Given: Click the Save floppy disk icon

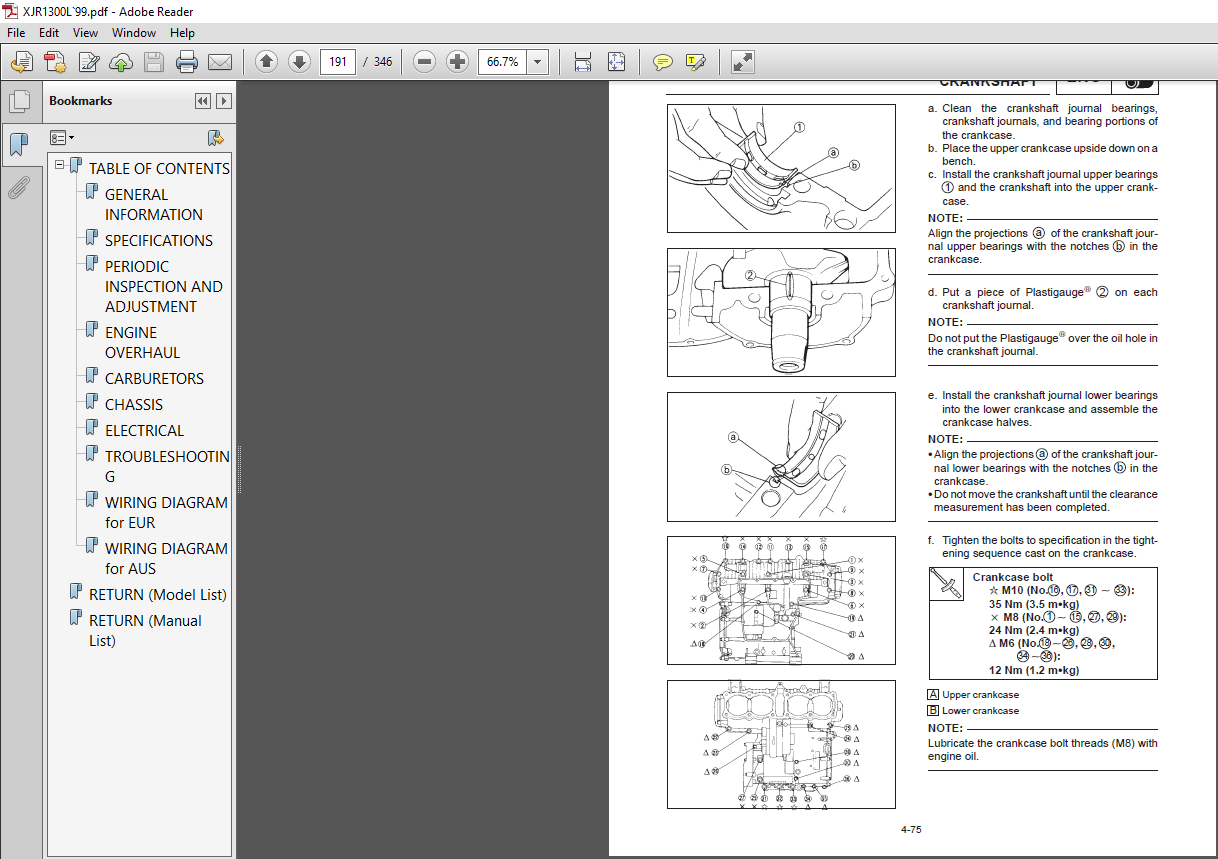Looking at the screenshot, I should click(x=153, y=62).
